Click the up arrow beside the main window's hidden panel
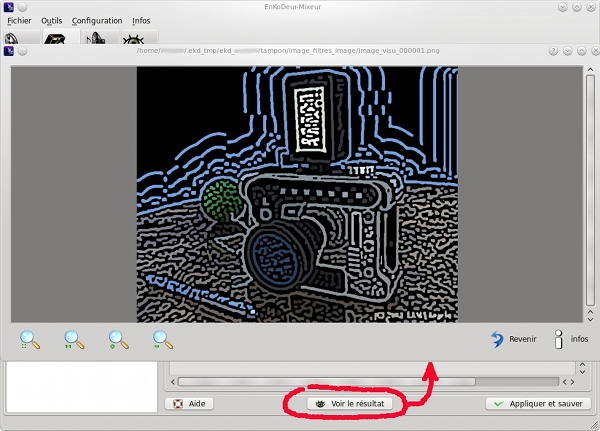Viewport: 600px width, 431px height. [x=582, y=365]
